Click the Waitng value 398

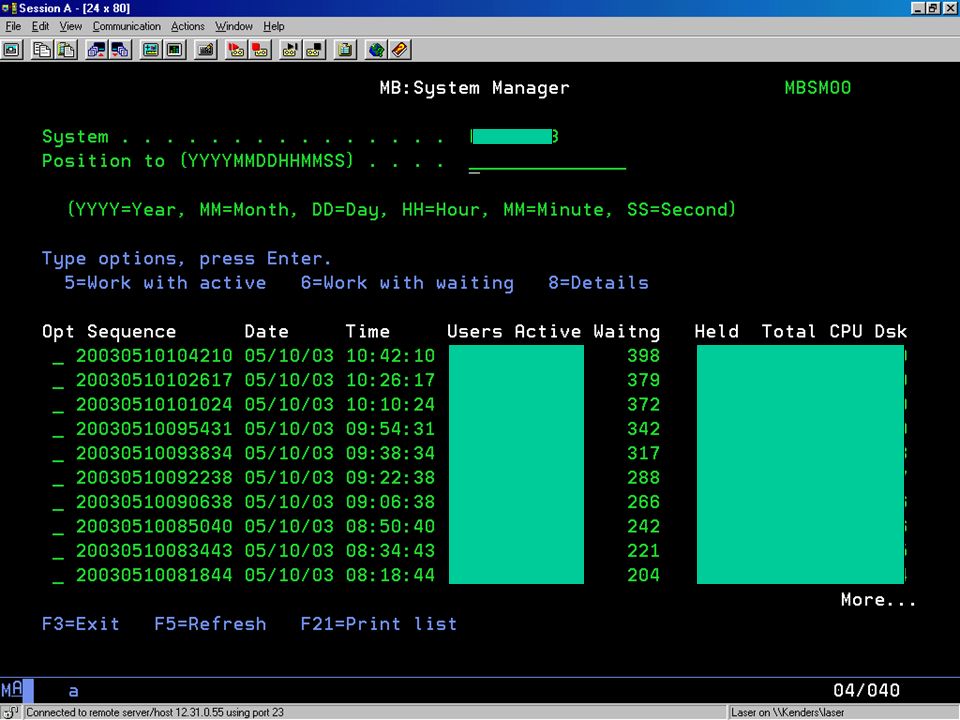[x=643, y=356]
